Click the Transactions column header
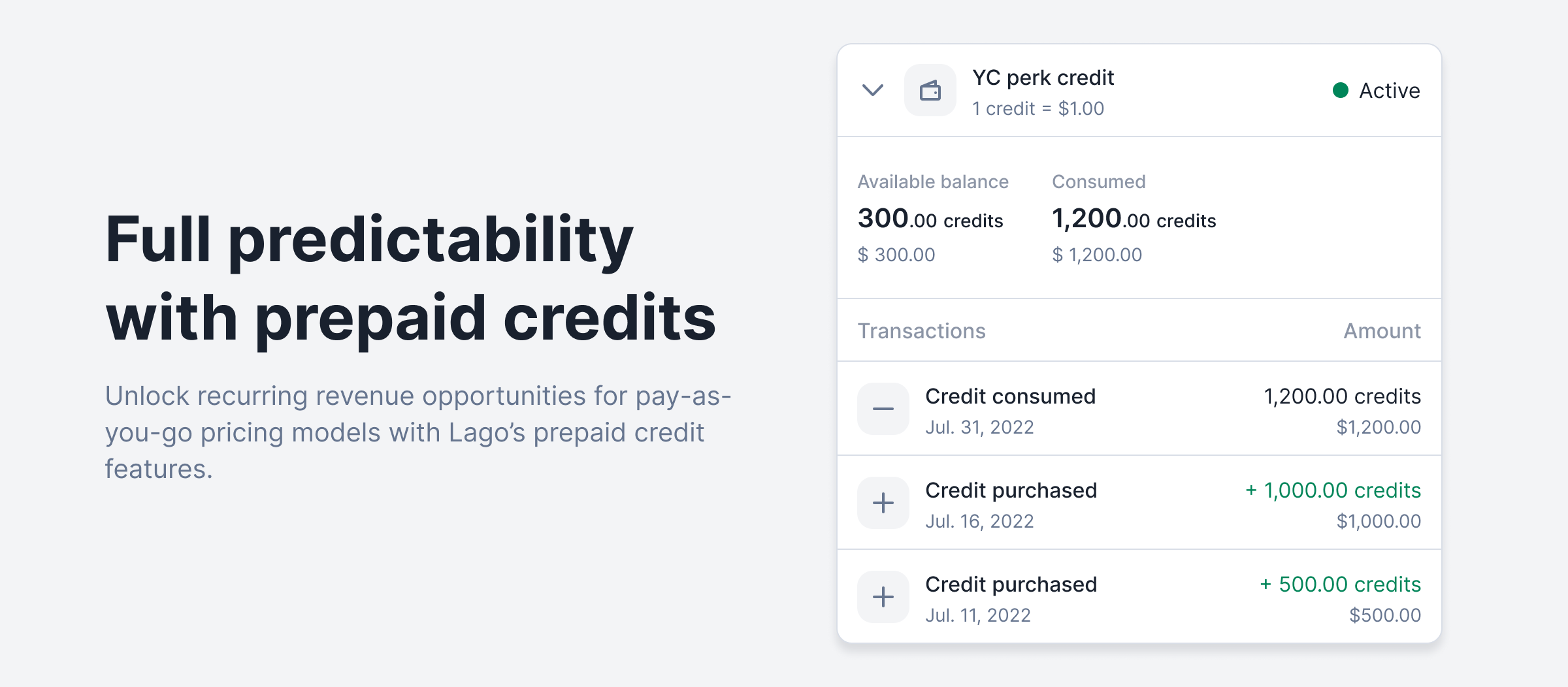The width and height of the screenshot is (1568, 687). [921, 331]
